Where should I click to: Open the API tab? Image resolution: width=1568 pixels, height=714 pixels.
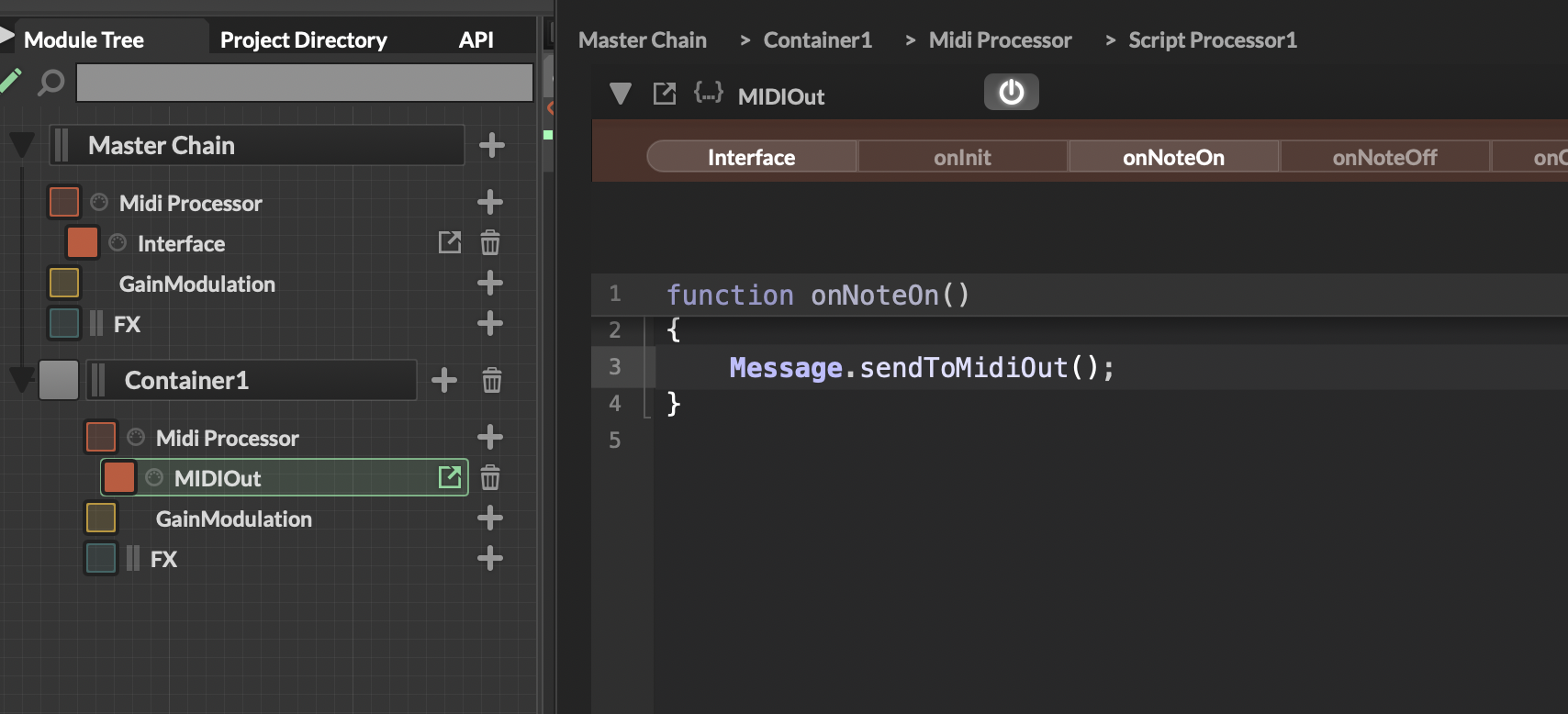[476, 39]
